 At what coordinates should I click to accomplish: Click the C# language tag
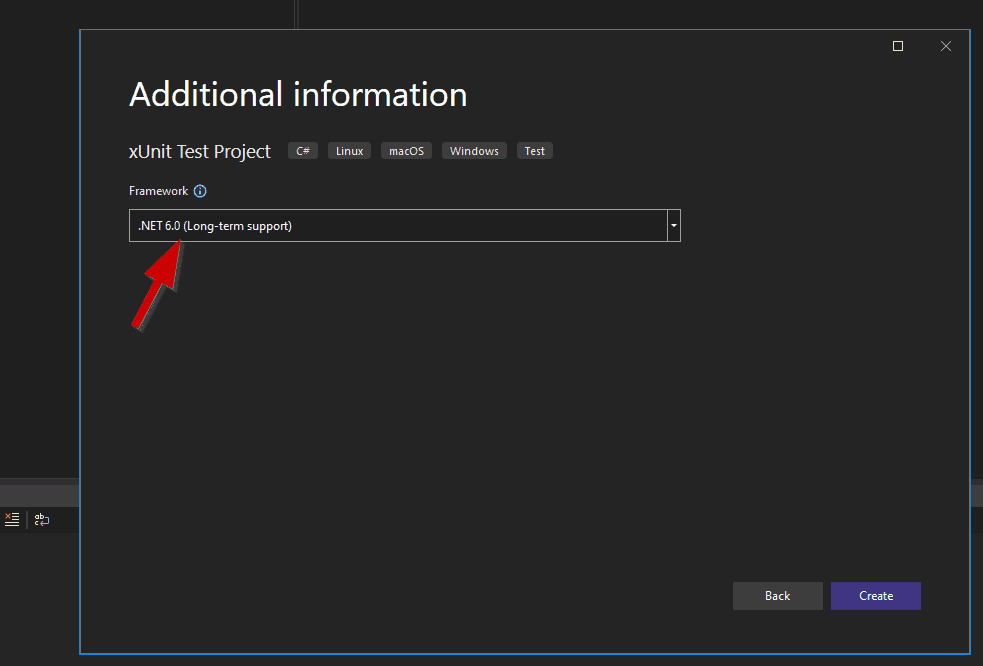coord(303,151)
